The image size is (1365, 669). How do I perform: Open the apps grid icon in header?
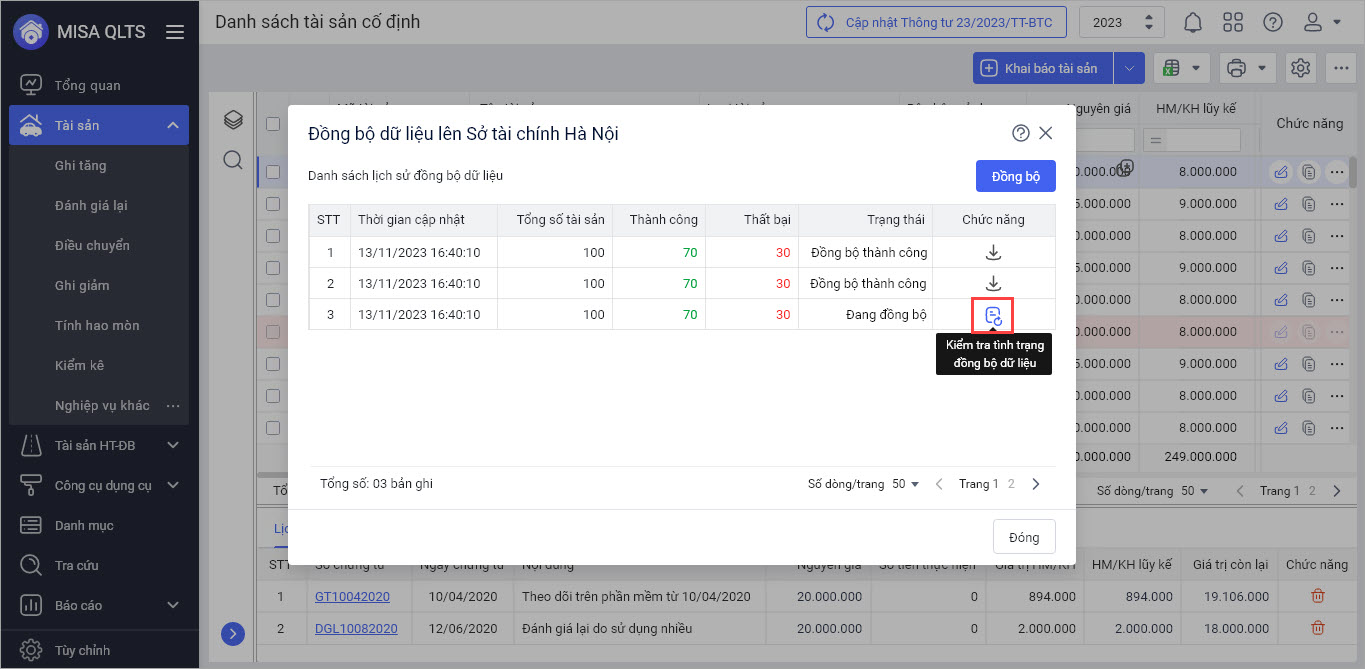(x=1233, y=22)
